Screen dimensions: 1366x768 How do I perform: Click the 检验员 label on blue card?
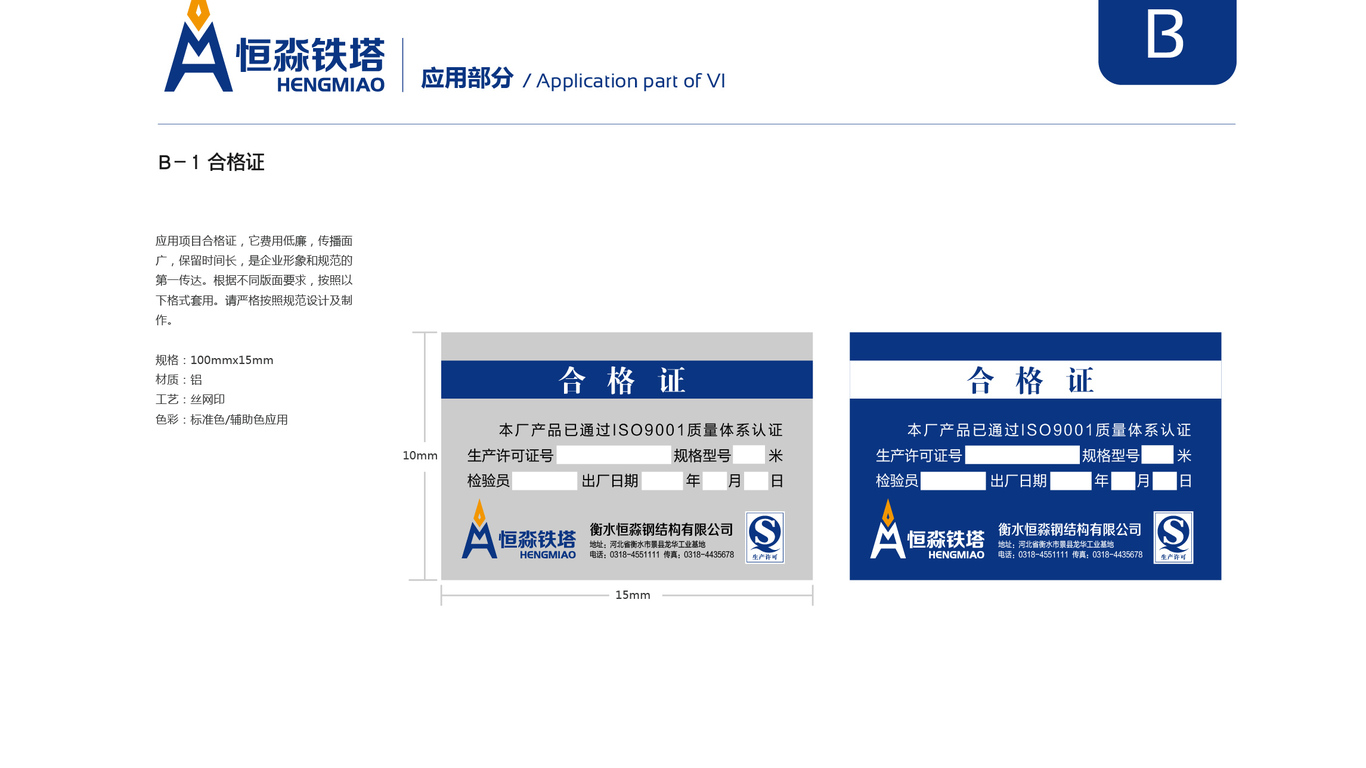(x=897, y=481)
